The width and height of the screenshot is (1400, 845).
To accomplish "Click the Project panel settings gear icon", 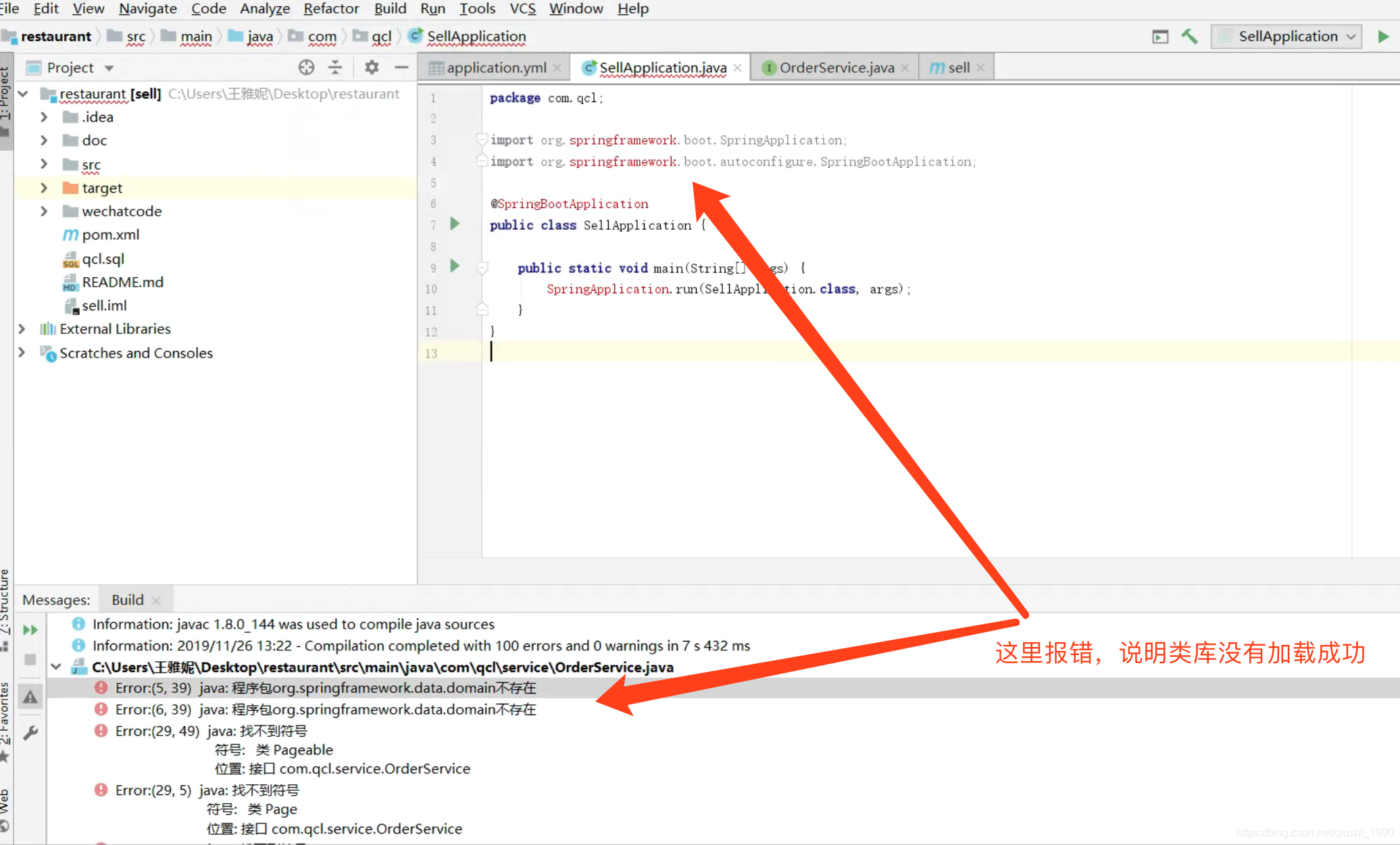I will pos(370,66).
